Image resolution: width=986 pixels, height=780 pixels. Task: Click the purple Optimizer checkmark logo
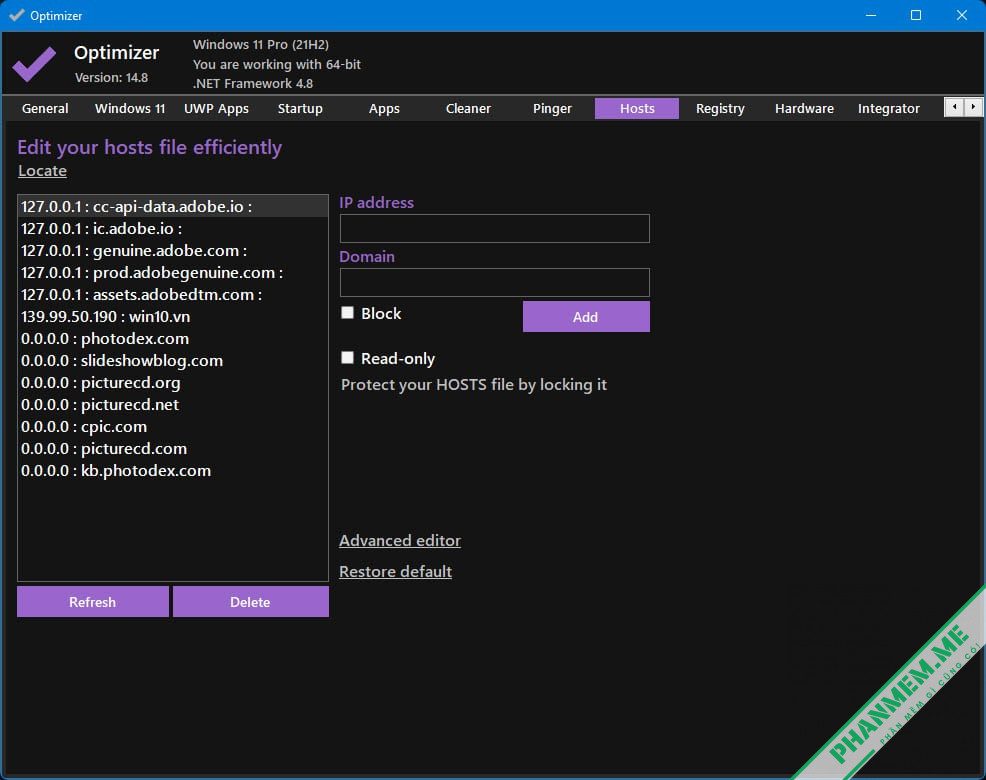coord(35,64)
